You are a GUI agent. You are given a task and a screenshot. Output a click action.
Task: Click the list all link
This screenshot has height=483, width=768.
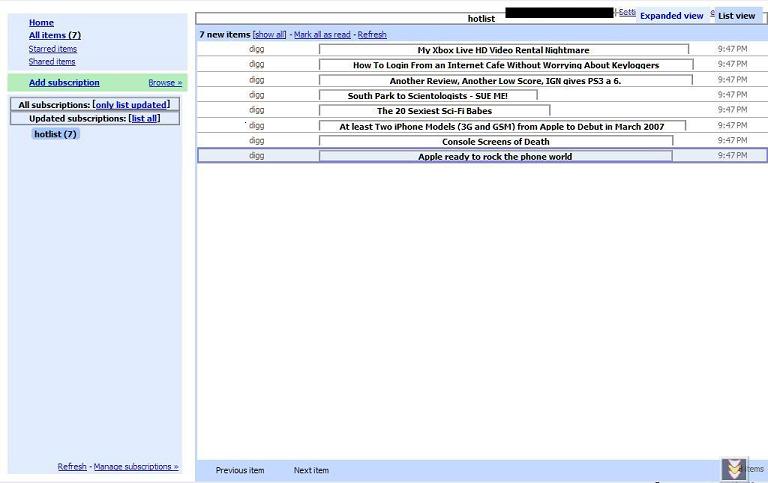point(144,119)
